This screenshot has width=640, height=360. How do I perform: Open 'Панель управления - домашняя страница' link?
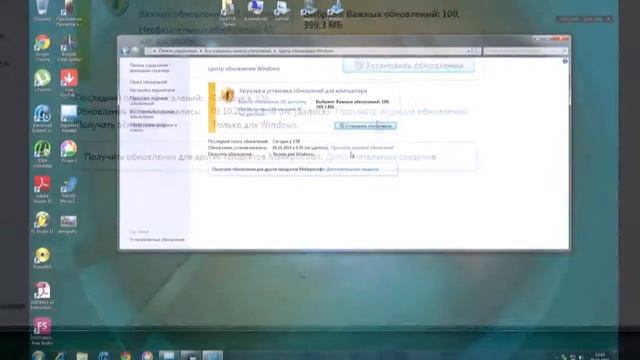(149, 68)
